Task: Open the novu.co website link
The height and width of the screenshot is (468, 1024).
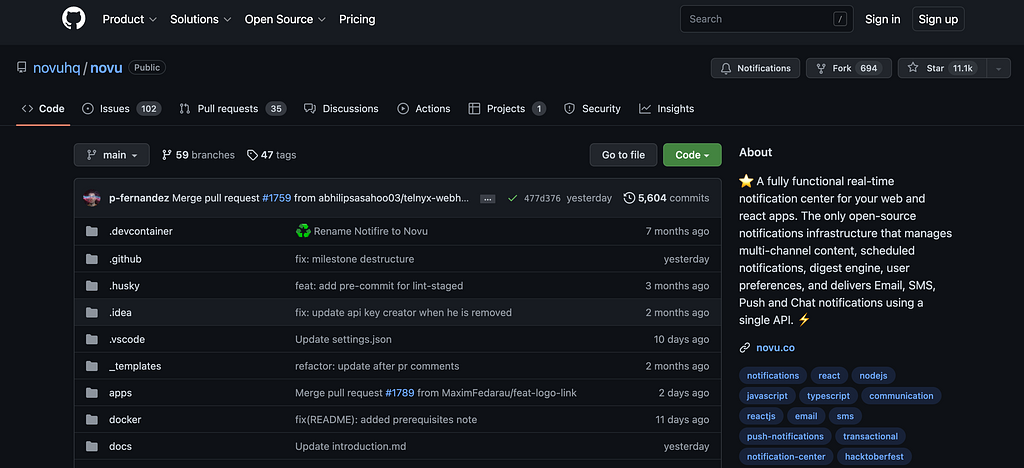Action: click(x=776, y=348)
